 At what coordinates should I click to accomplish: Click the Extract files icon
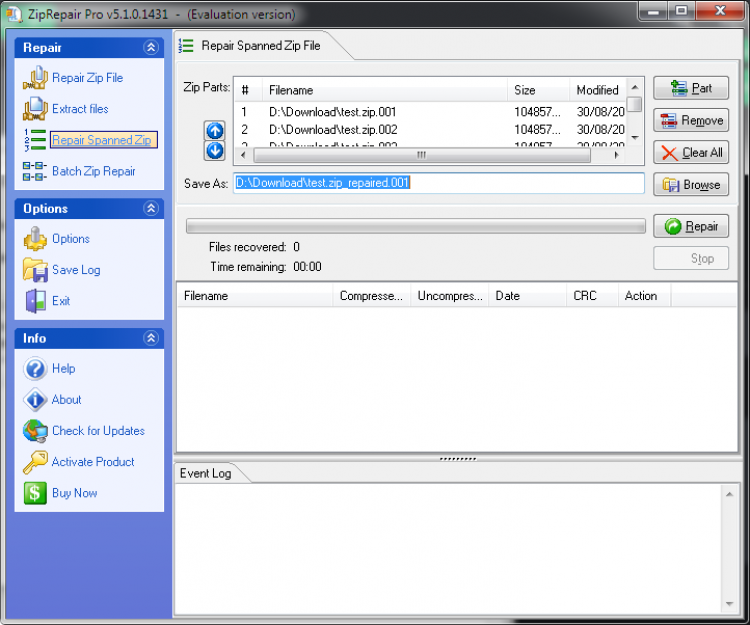(x=35, y=109)
